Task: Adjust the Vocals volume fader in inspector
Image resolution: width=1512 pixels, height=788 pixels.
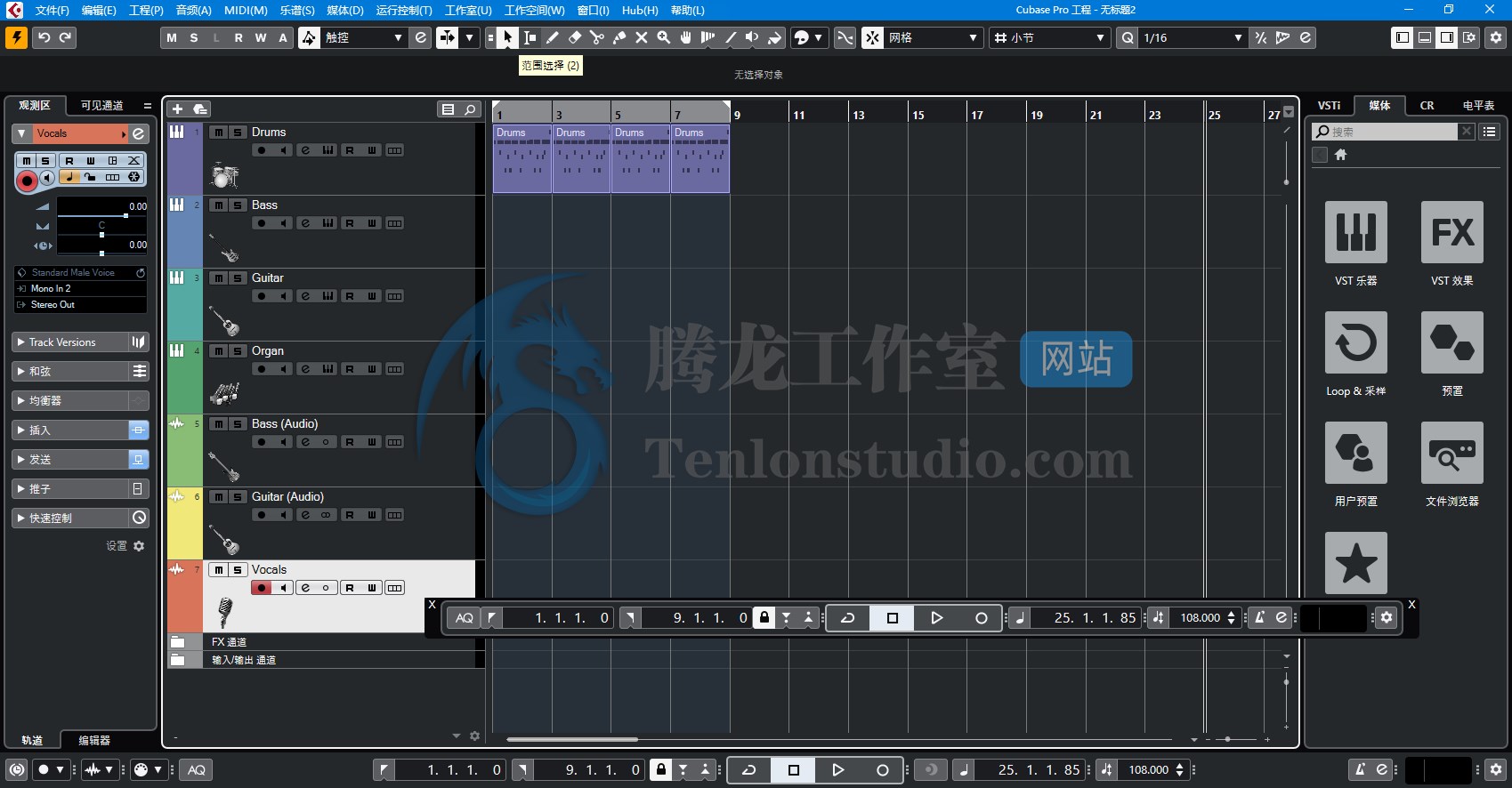Action: point(125,215)
